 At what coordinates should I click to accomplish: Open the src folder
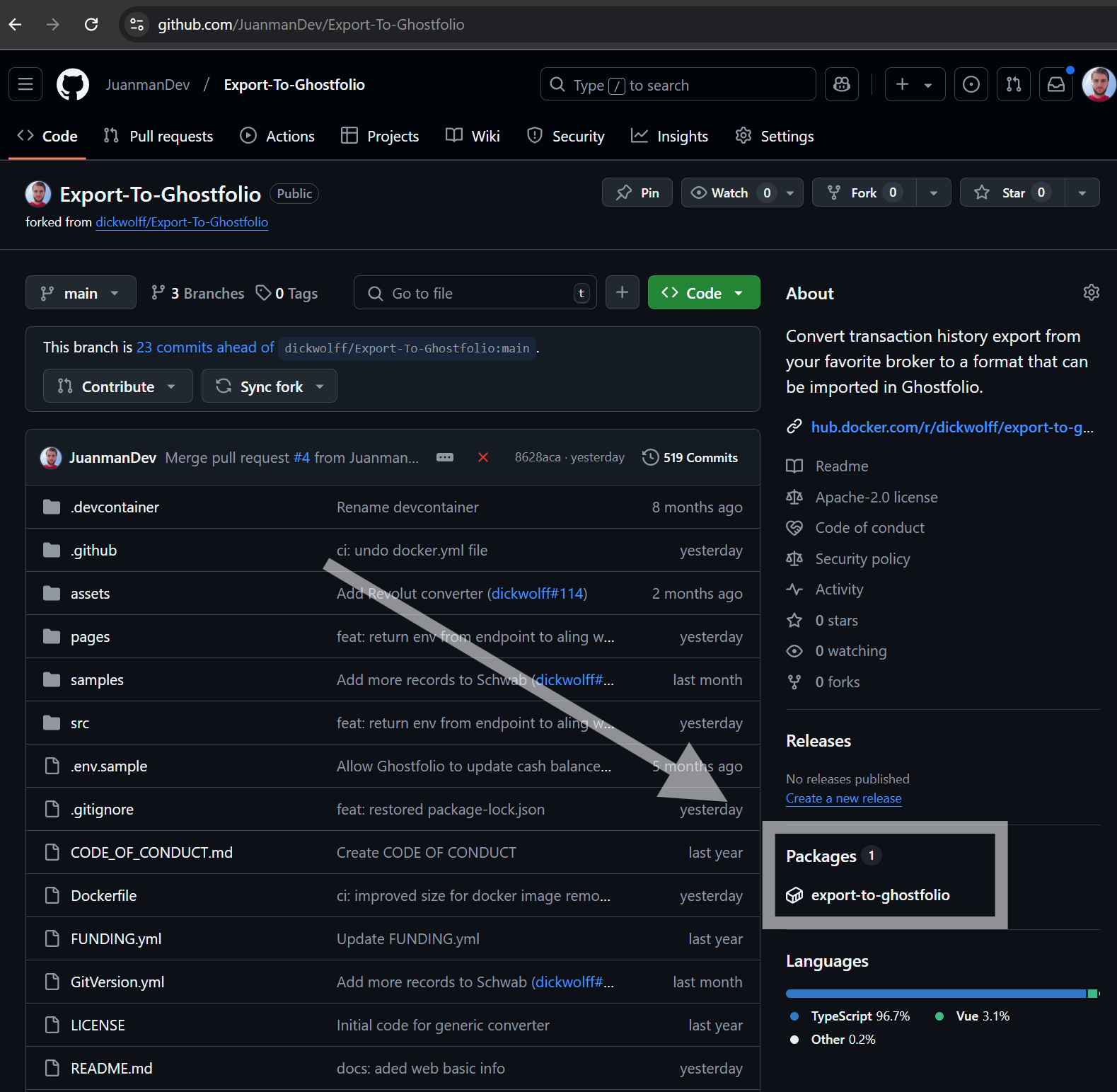80,723
